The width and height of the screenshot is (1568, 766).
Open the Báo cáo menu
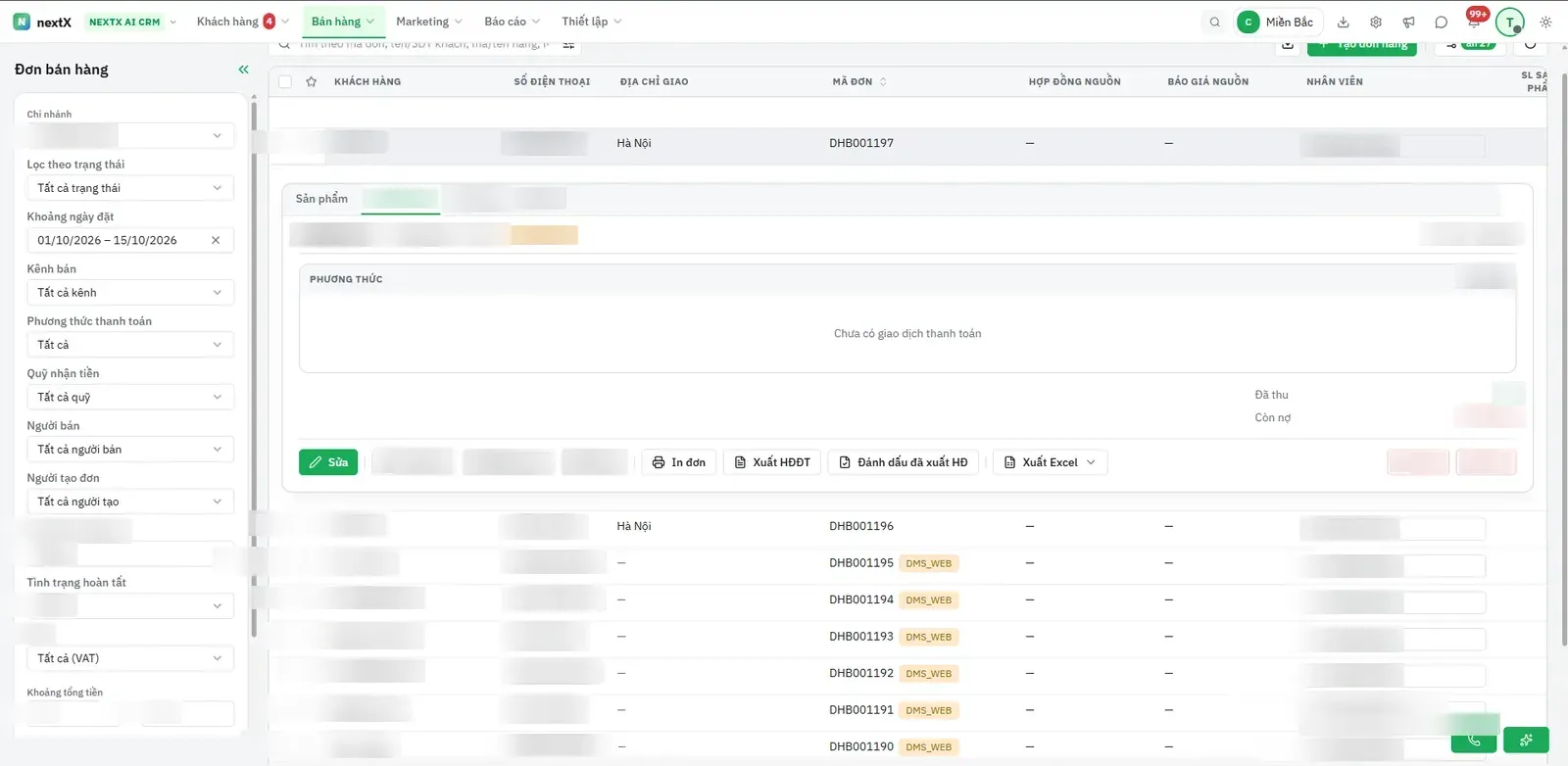[512, 22]
